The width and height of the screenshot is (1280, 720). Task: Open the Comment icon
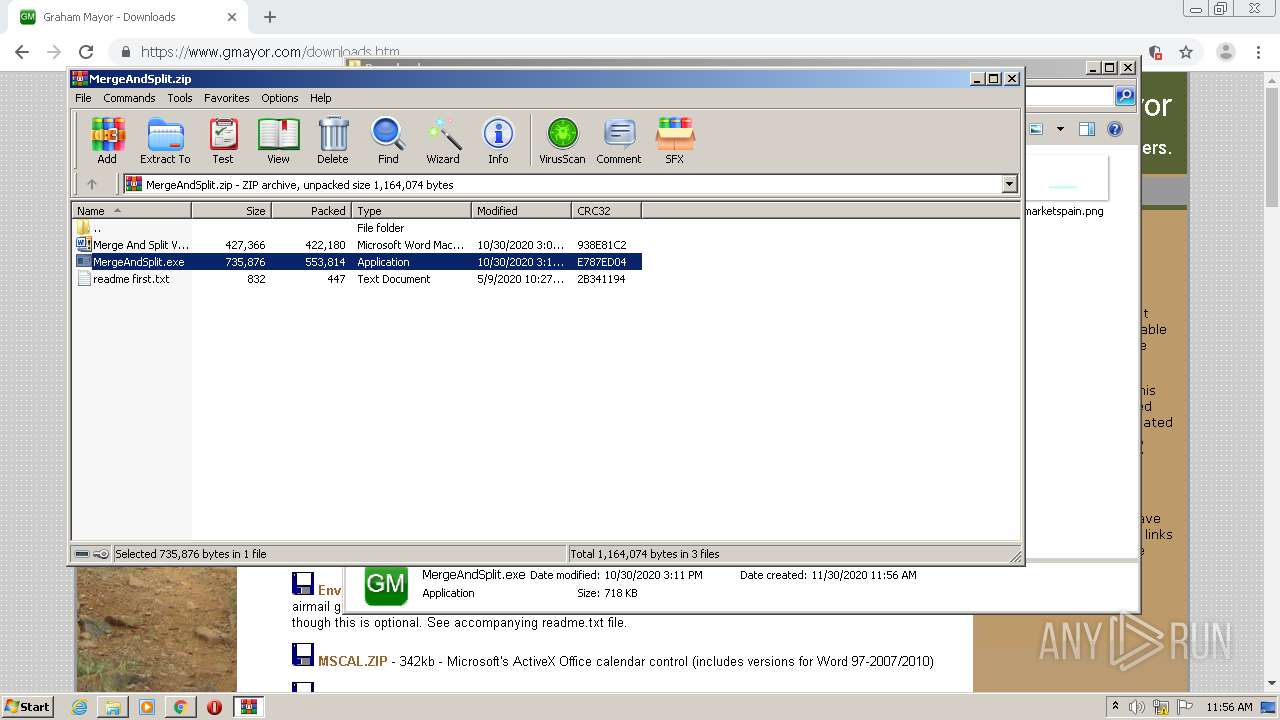tap(619, 140)
